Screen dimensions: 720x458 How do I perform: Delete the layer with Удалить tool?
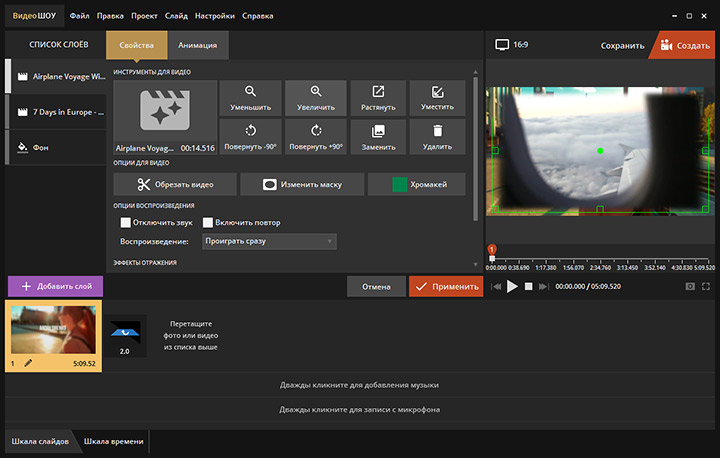pos(437,136)
